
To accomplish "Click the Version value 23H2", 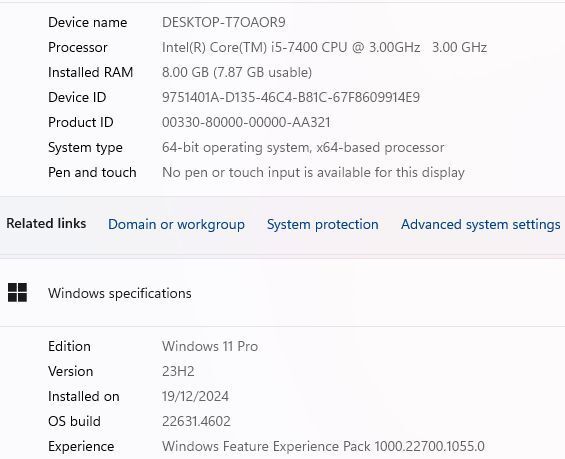I will (178, 371).
